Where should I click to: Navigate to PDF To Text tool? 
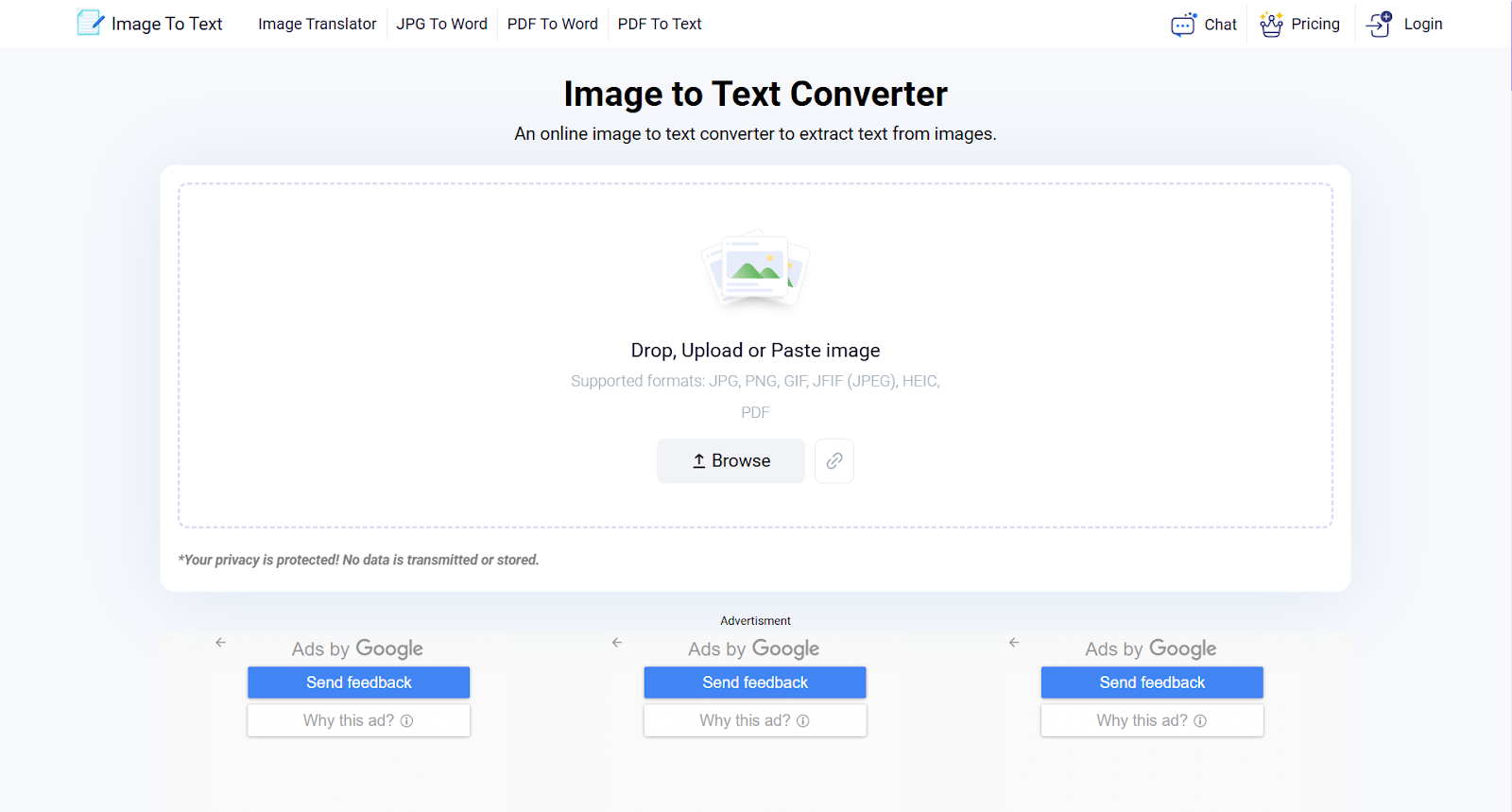(660, 25)
